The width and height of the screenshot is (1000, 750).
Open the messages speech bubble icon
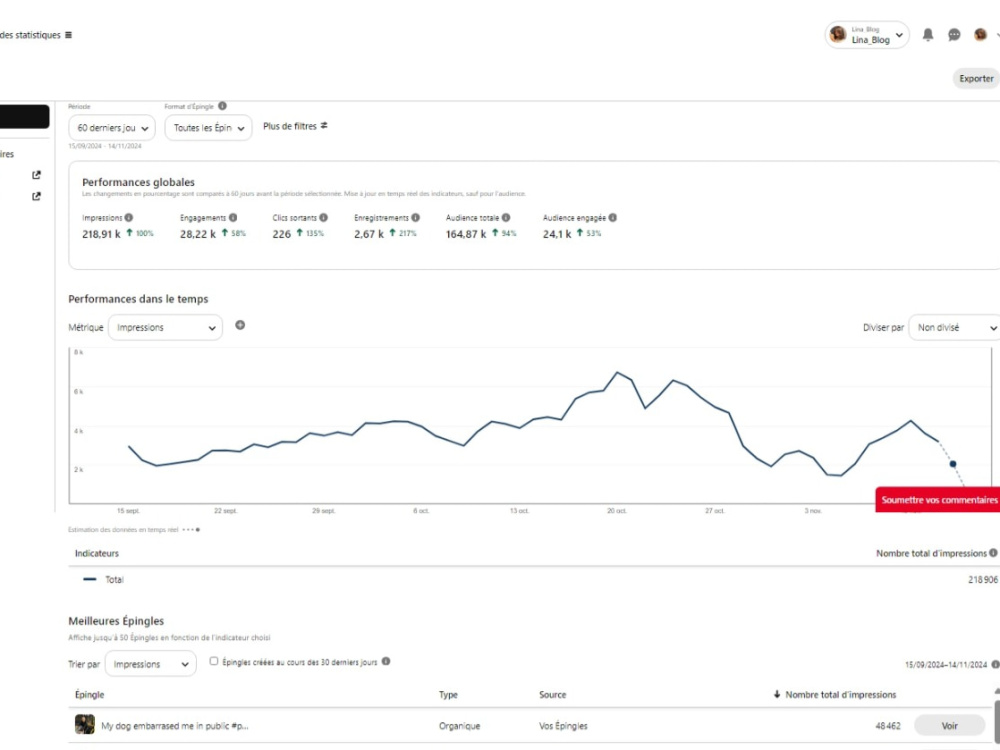[x=954, y=35]
